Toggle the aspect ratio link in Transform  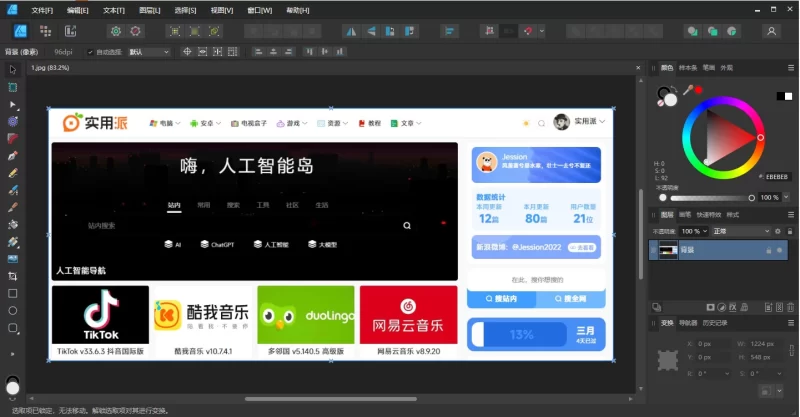[x=791, y=350]
